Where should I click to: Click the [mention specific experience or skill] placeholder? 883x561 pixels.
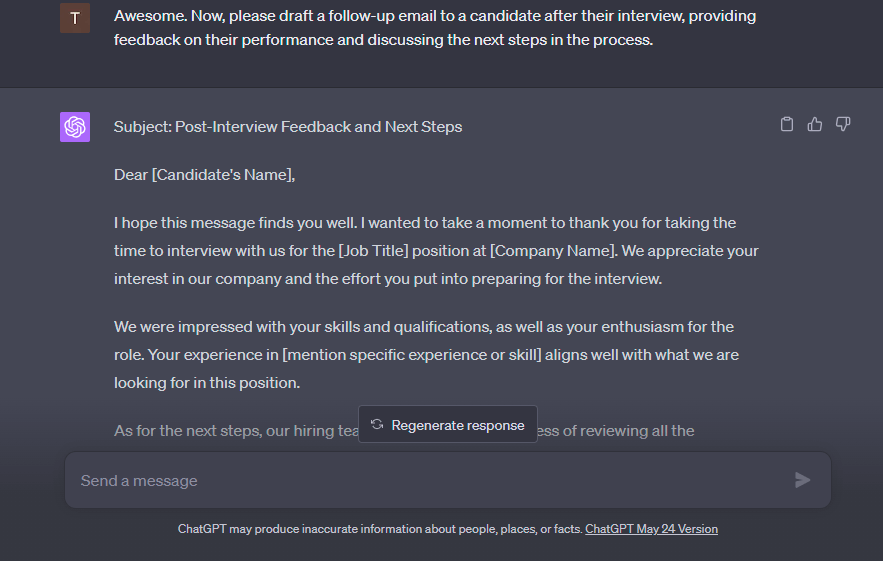pos(412,355)
